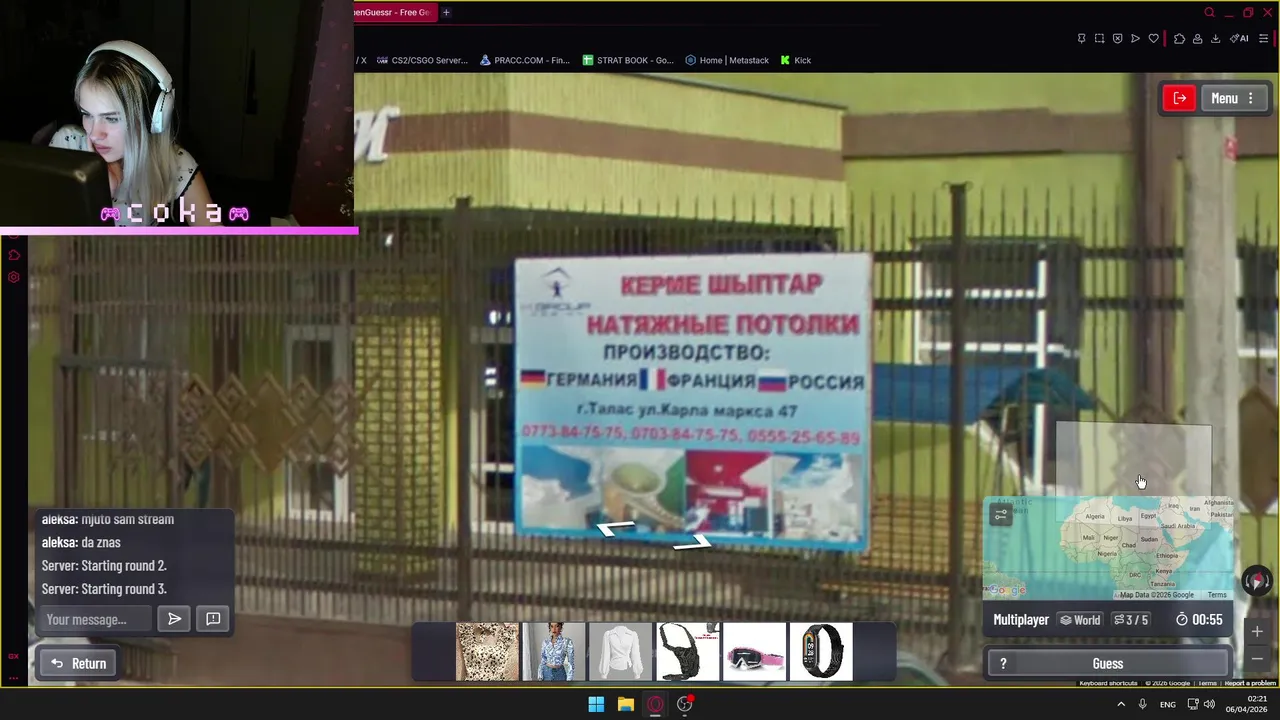Open the extensions puzzle icon
Image resolution: width=1280 pixels, height=720 pixels.
(x=1179, y=38)
